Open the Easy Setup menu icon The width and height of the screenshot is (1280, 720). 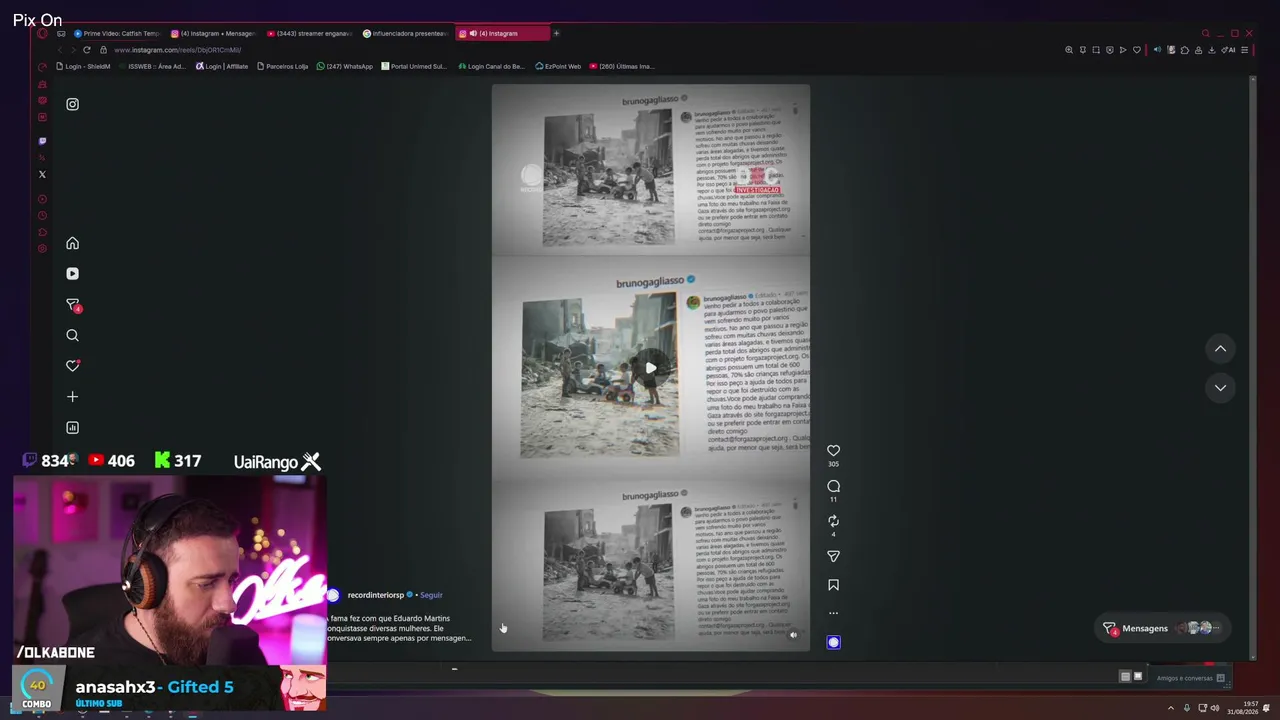(x=1244, y=50)
